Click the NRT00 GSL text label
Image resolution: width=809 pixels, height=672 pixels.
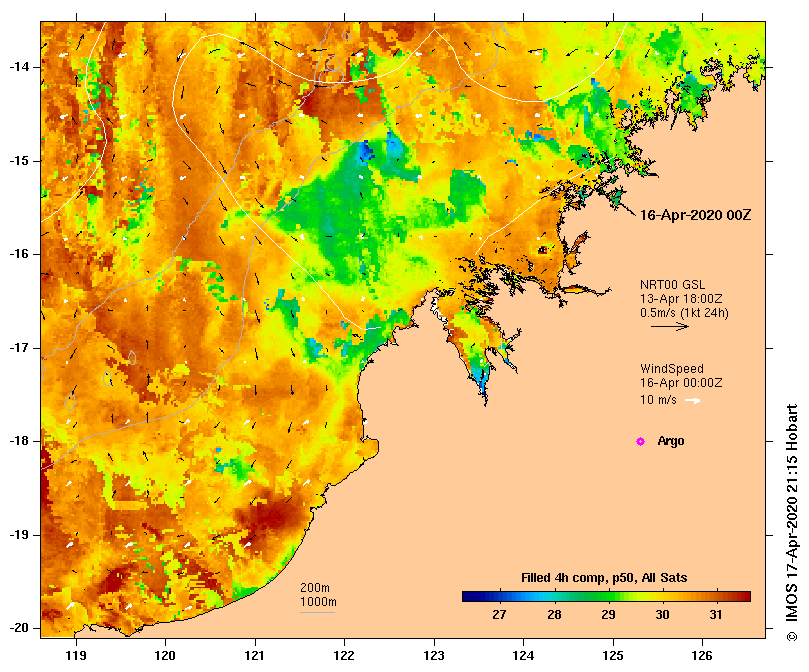[x=672, y=284]
